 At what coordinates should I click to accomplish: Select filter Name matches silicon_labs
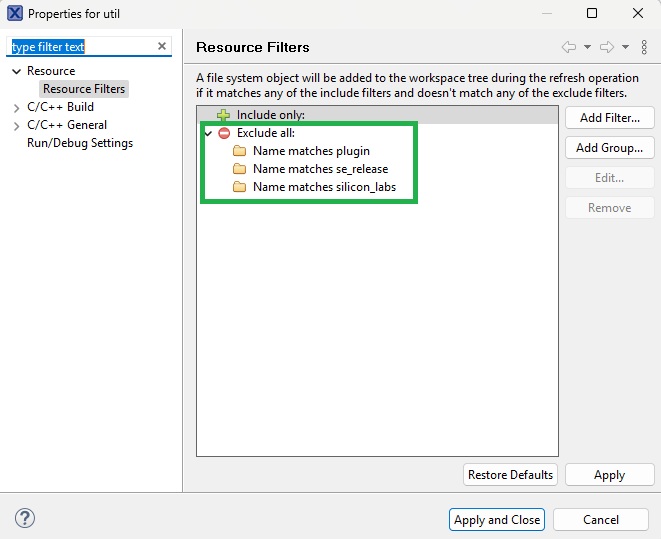coord(324,187)
